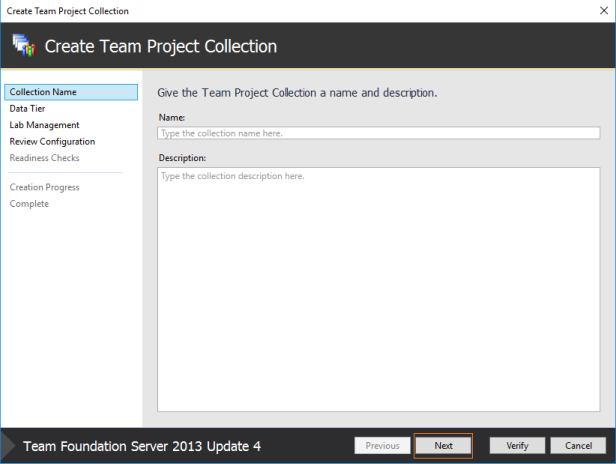Go to the Data Tier step
This screenshot has height=464, width=616.
pos(28,108)
